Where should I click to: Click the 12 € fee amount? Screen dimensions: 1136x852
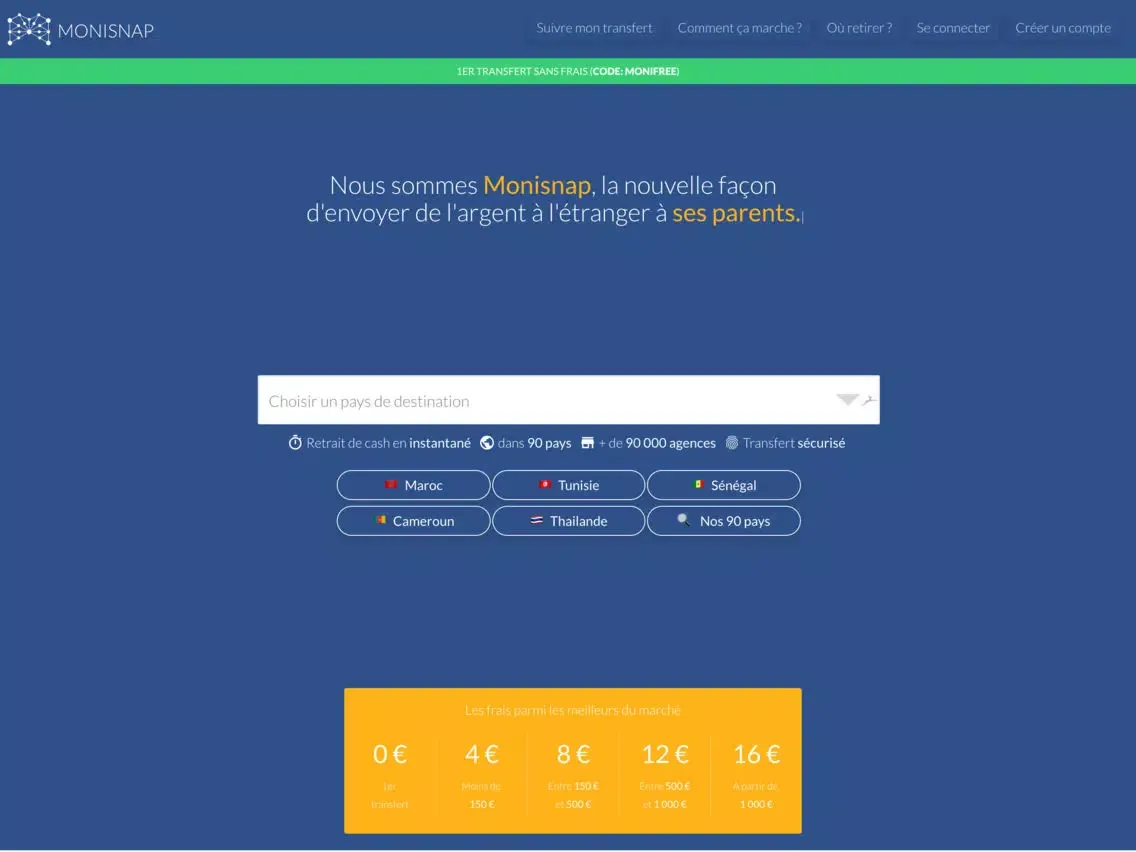665,754
